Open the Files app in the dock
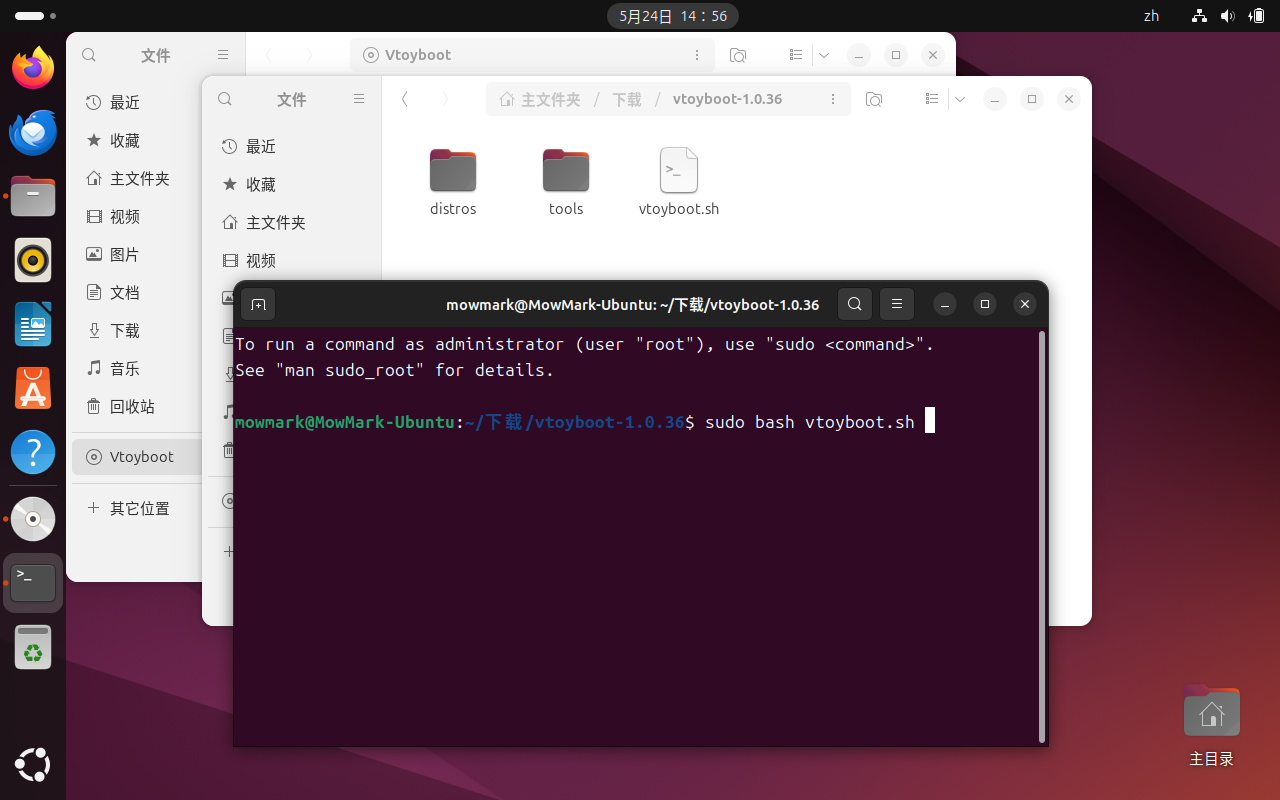The width and height of the screenshot is (1280, 800). pyautogui.click(x=33, y=196)
